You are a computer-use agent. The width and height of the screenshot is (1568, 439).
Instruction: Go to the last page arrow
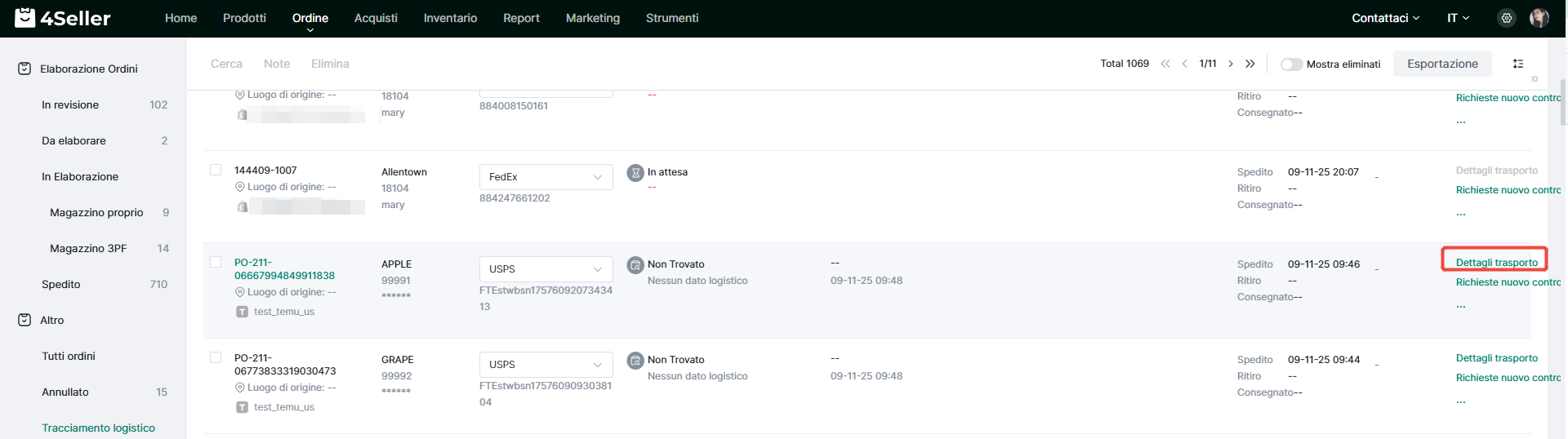(x=1250, y=64)
